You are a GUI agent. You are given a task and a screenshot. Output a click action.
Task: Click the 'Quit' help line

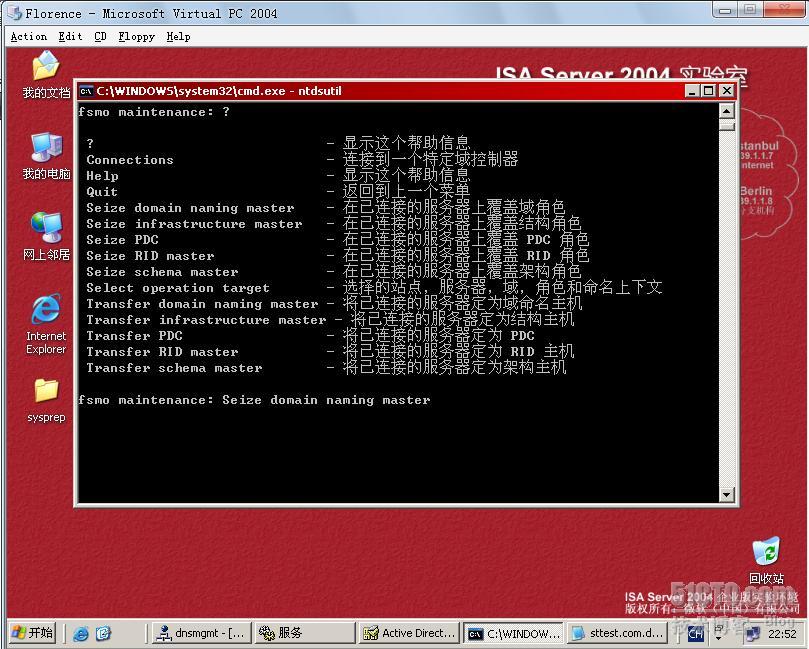[278, 192]
